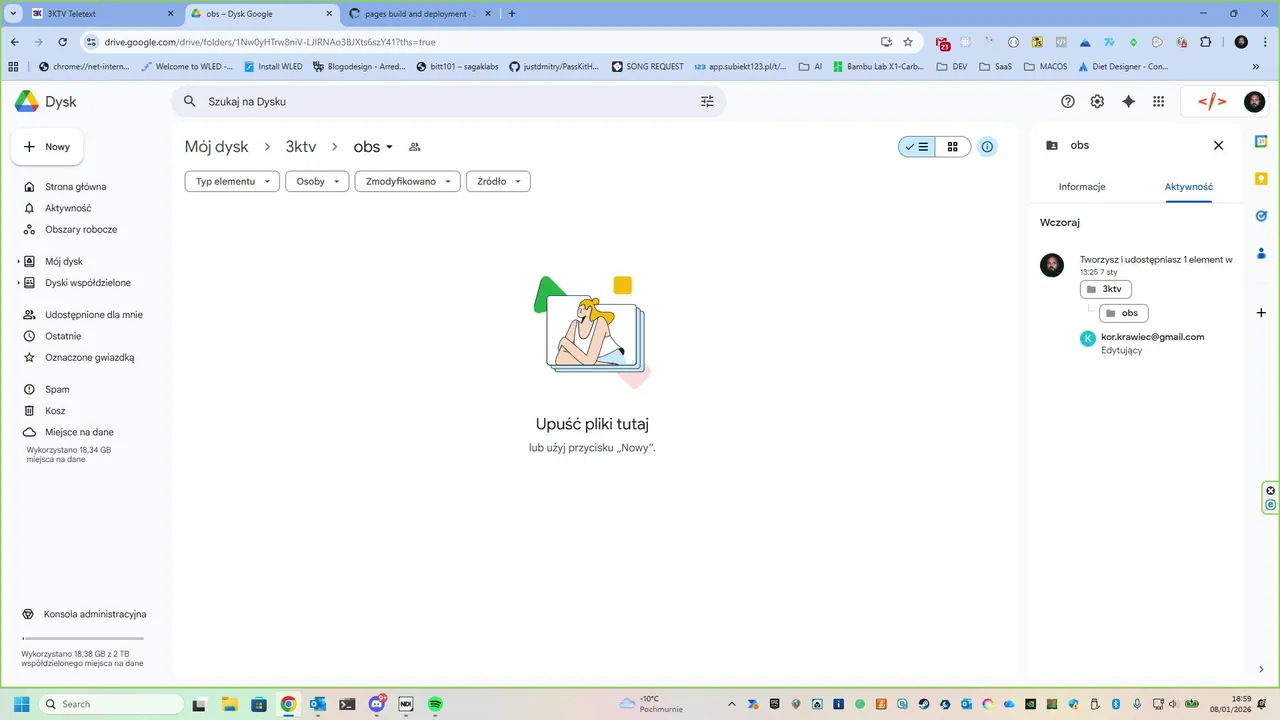The height and width of the screenshot is (720, 1280).
Task: Switch to grid layout view
Action: 953,147
